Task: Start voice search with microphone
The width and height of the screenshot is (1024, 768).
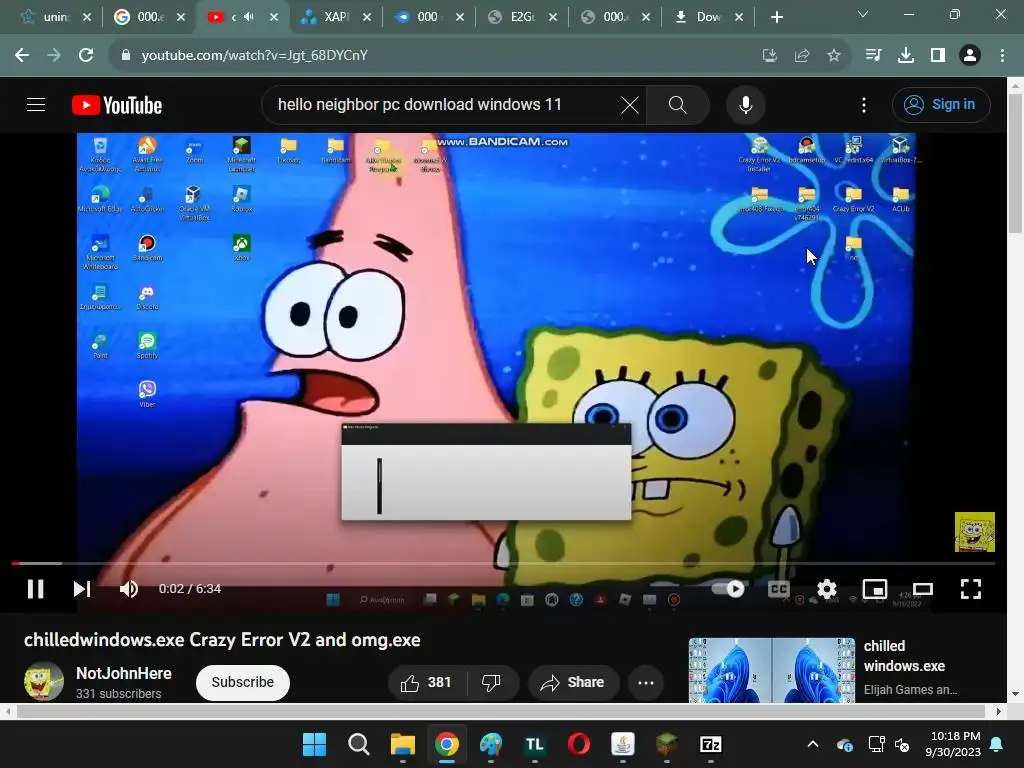Action: (746, 104)
